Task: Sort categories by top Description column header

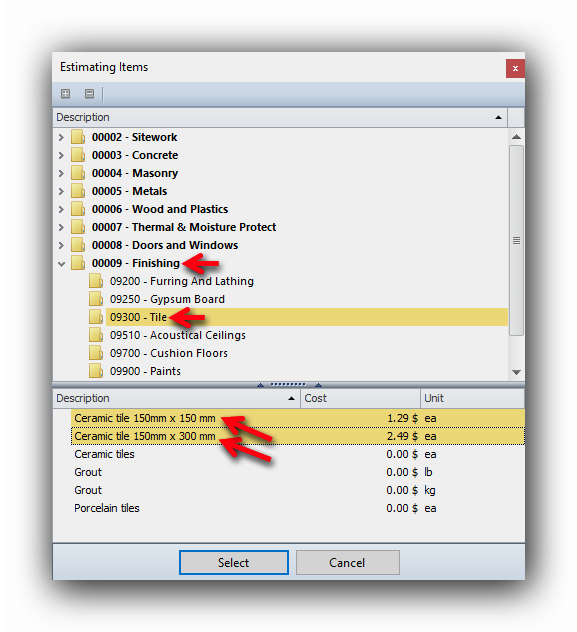Action: [280, 117]
